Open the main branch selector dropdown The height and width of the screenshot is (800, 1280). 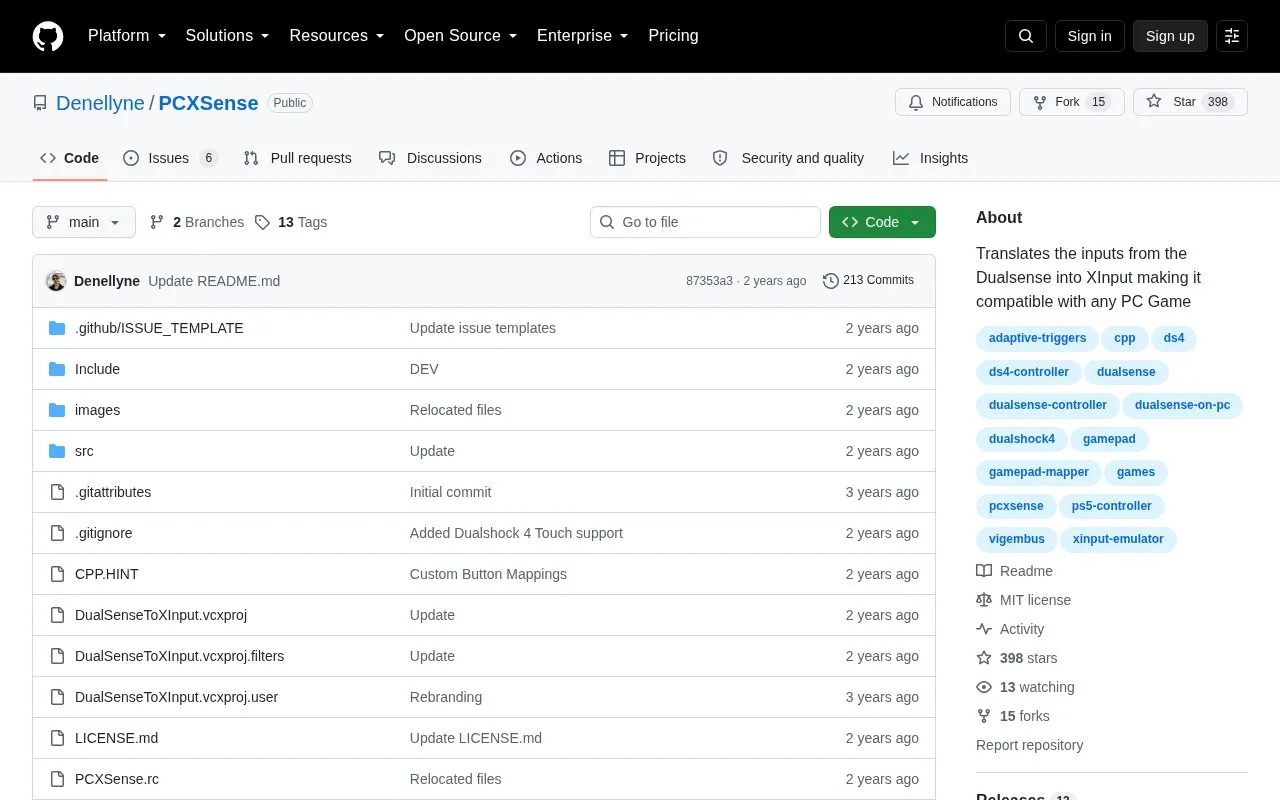click(84, 222)
